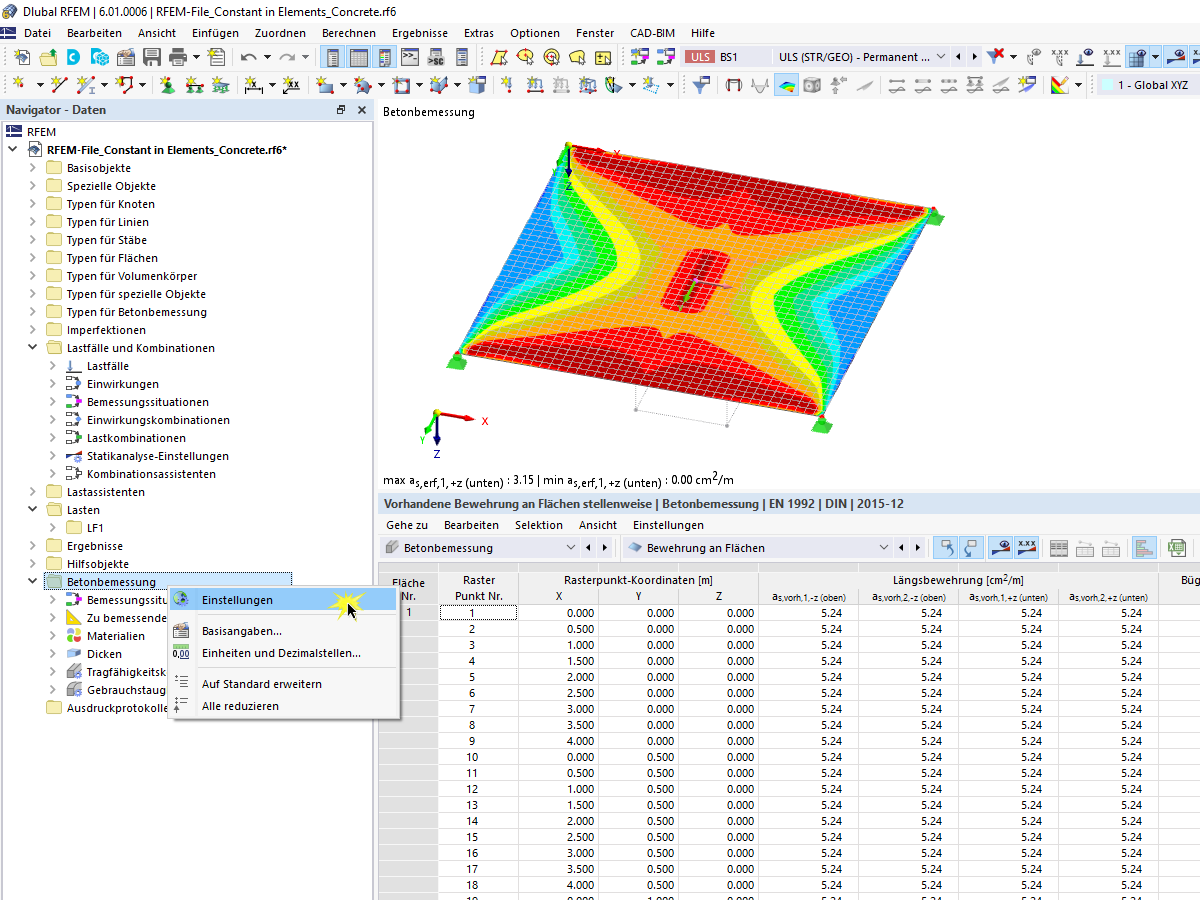1200x900 pixels.
Task: Collapse Lastfälle und Kombinationen folder
Action: tap(33, 348)
